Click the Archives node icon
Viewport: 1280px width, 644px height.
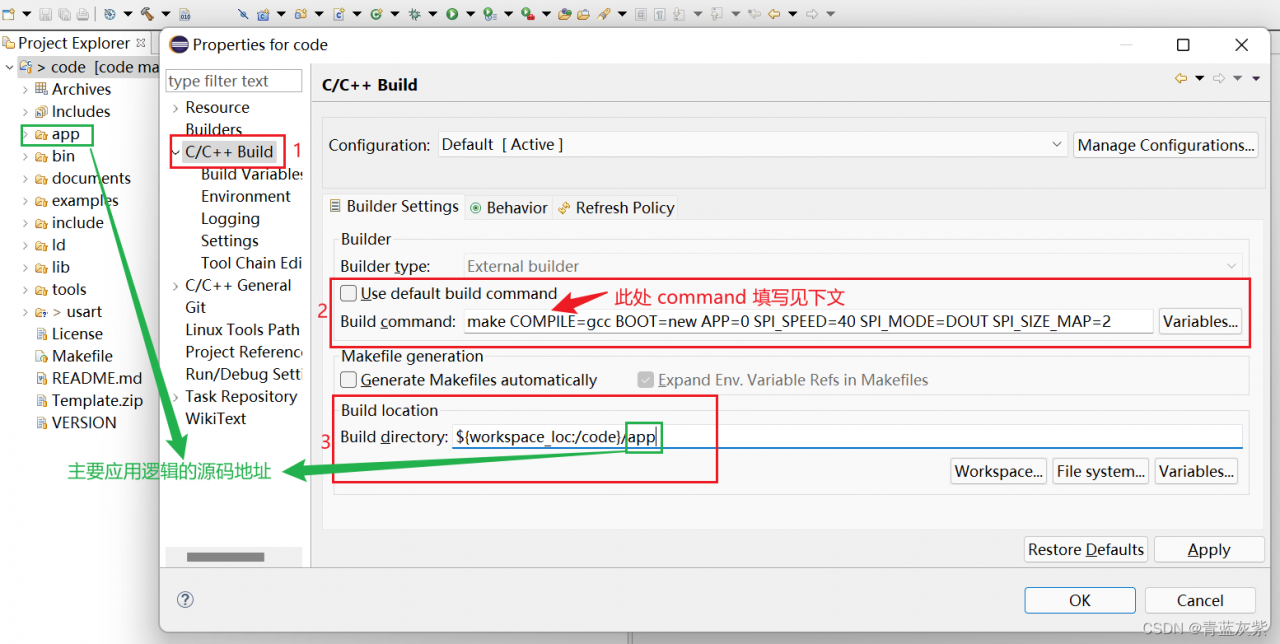tap(41, 89)
